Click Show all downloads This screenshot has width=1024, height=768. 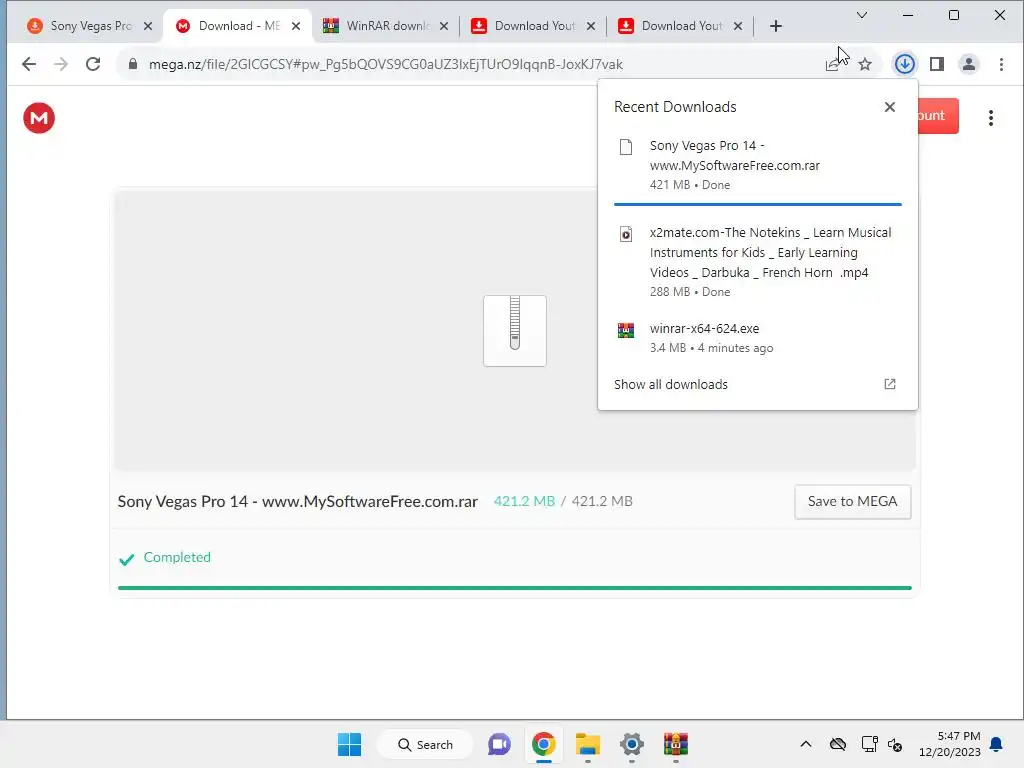click(x=671, y=385)
